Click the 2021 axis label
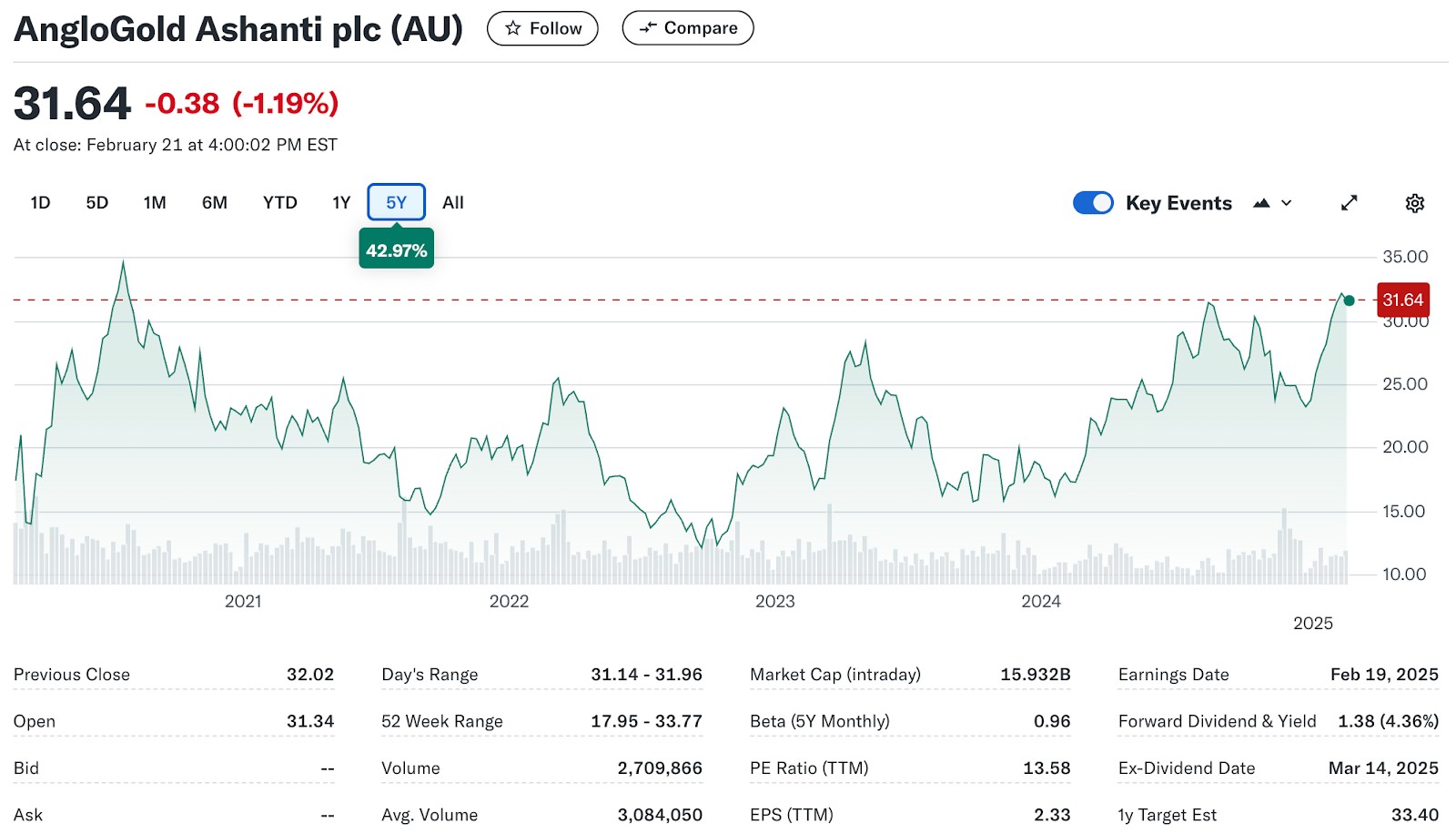Viewport: 1456px width, 834px height. (243, 601)
